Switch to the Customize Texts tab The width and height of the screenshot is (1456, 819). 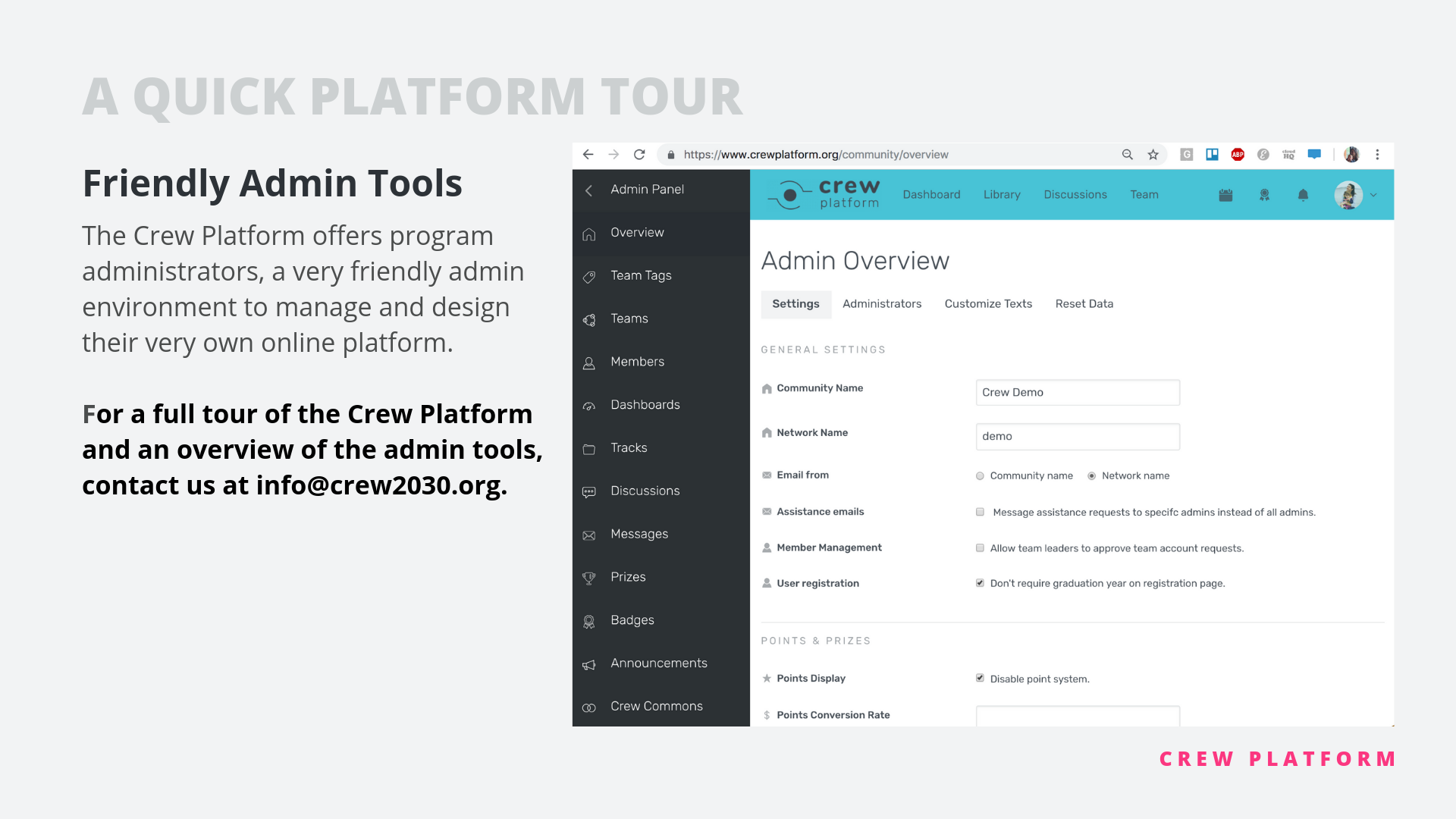[988, 304]
